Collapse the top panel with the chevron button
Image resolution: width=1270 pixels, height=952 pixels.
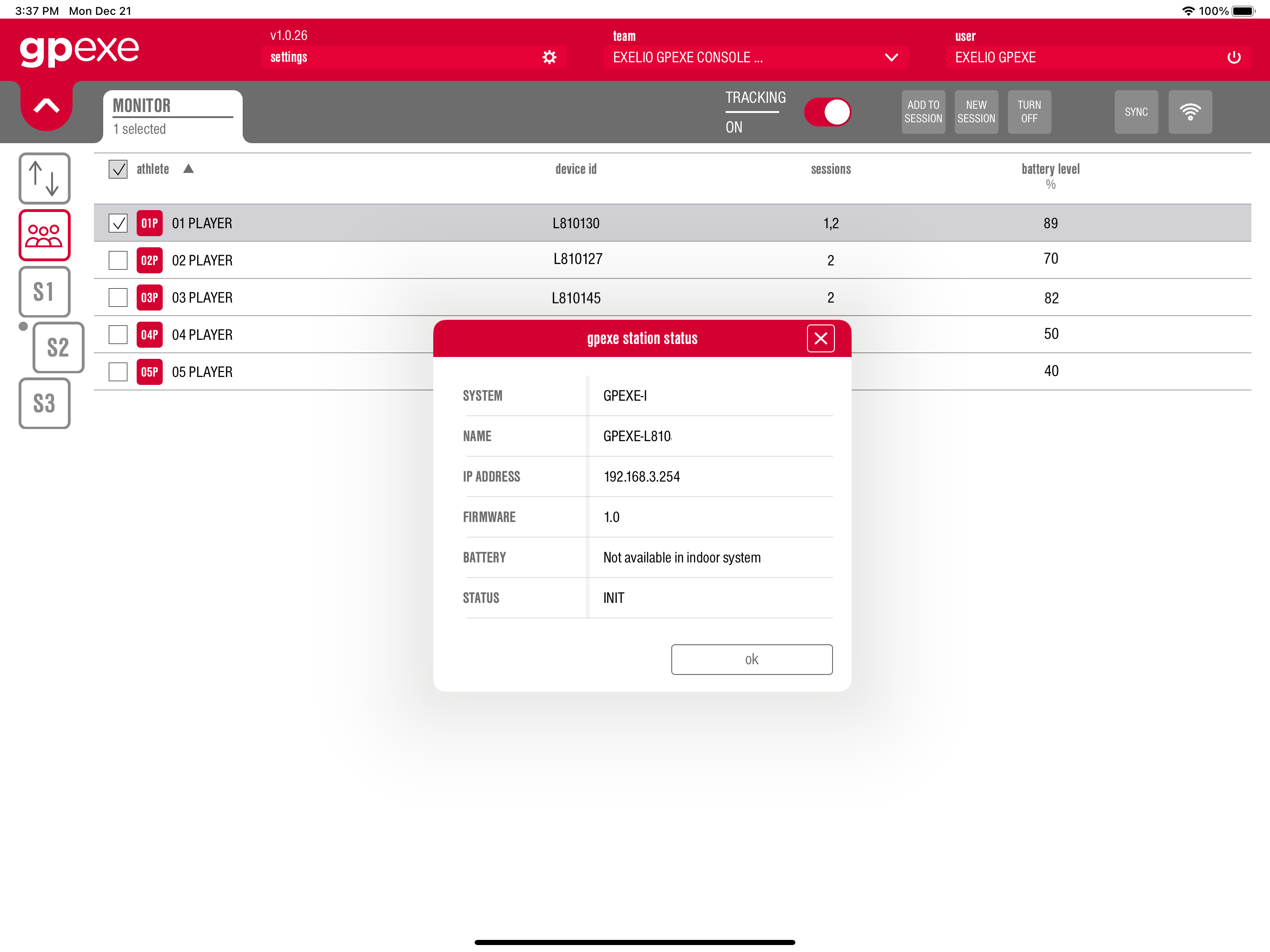[x=46, y=106]
